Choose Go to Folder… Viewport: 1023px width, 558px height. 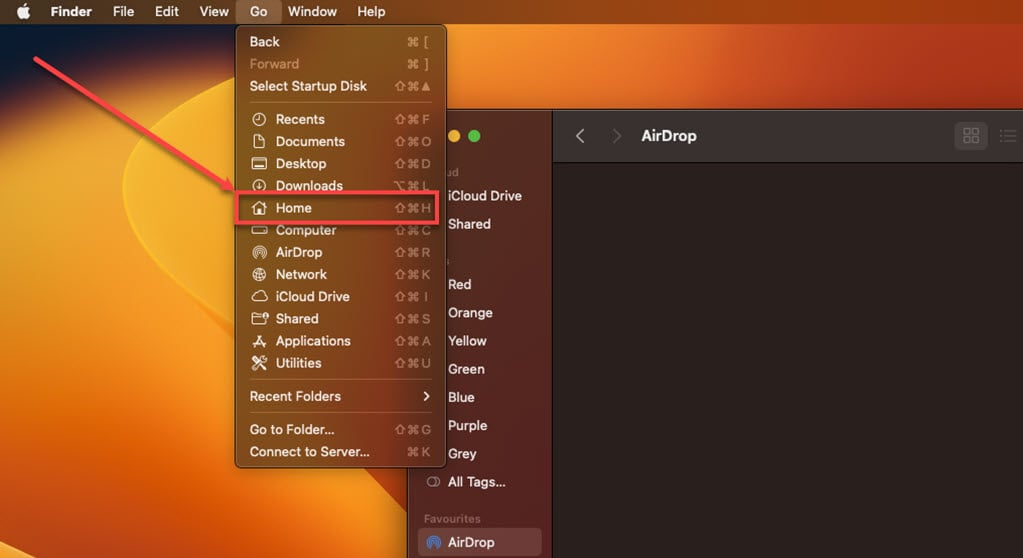341,429
